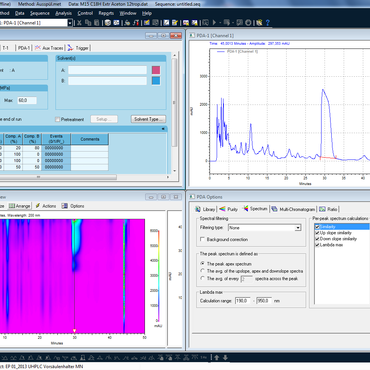Click the Solvent Type button
This screenshot has width=370, height=370.
click(148, 119)
